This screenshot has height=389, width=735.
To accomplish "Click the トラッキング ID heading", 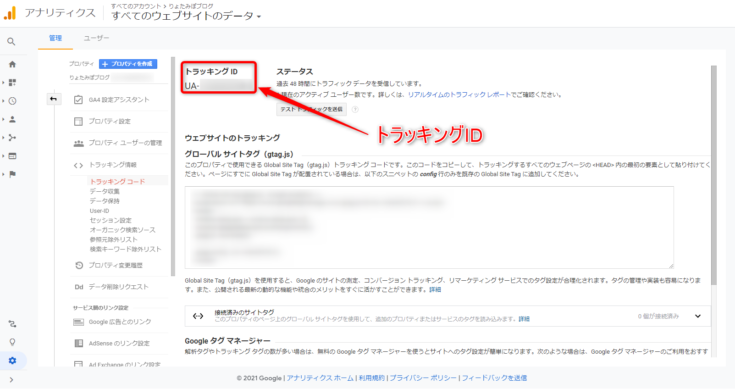I will point(211,72).
